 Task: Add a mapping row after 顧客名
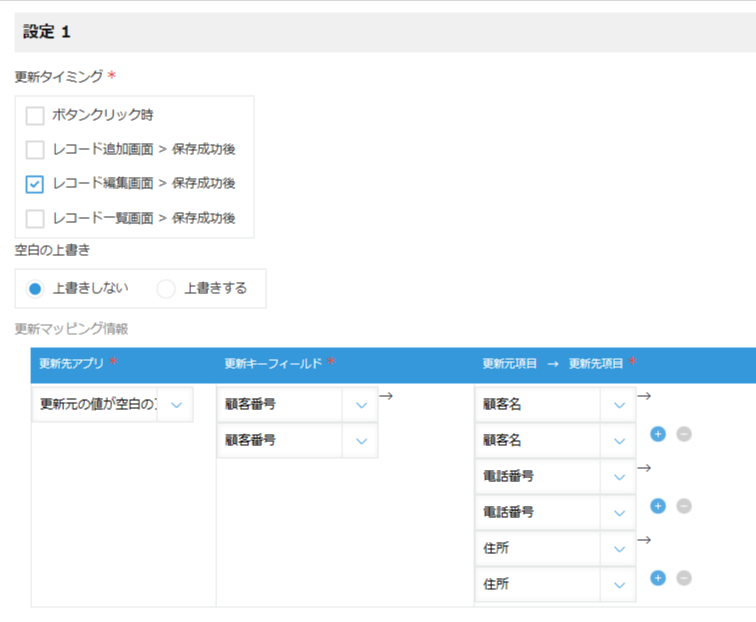(658, 434)
